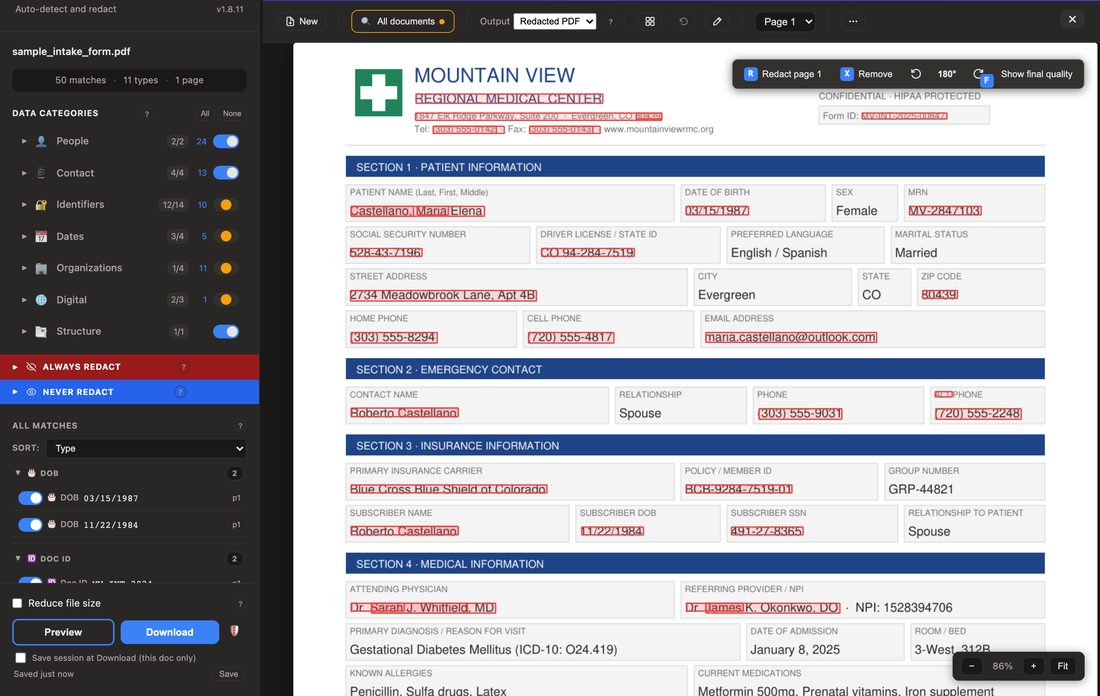The image size is (1100, 696).
Task: Open the Sort by Type dropdown
Action: pyautogui.click(x=147, y=448)
